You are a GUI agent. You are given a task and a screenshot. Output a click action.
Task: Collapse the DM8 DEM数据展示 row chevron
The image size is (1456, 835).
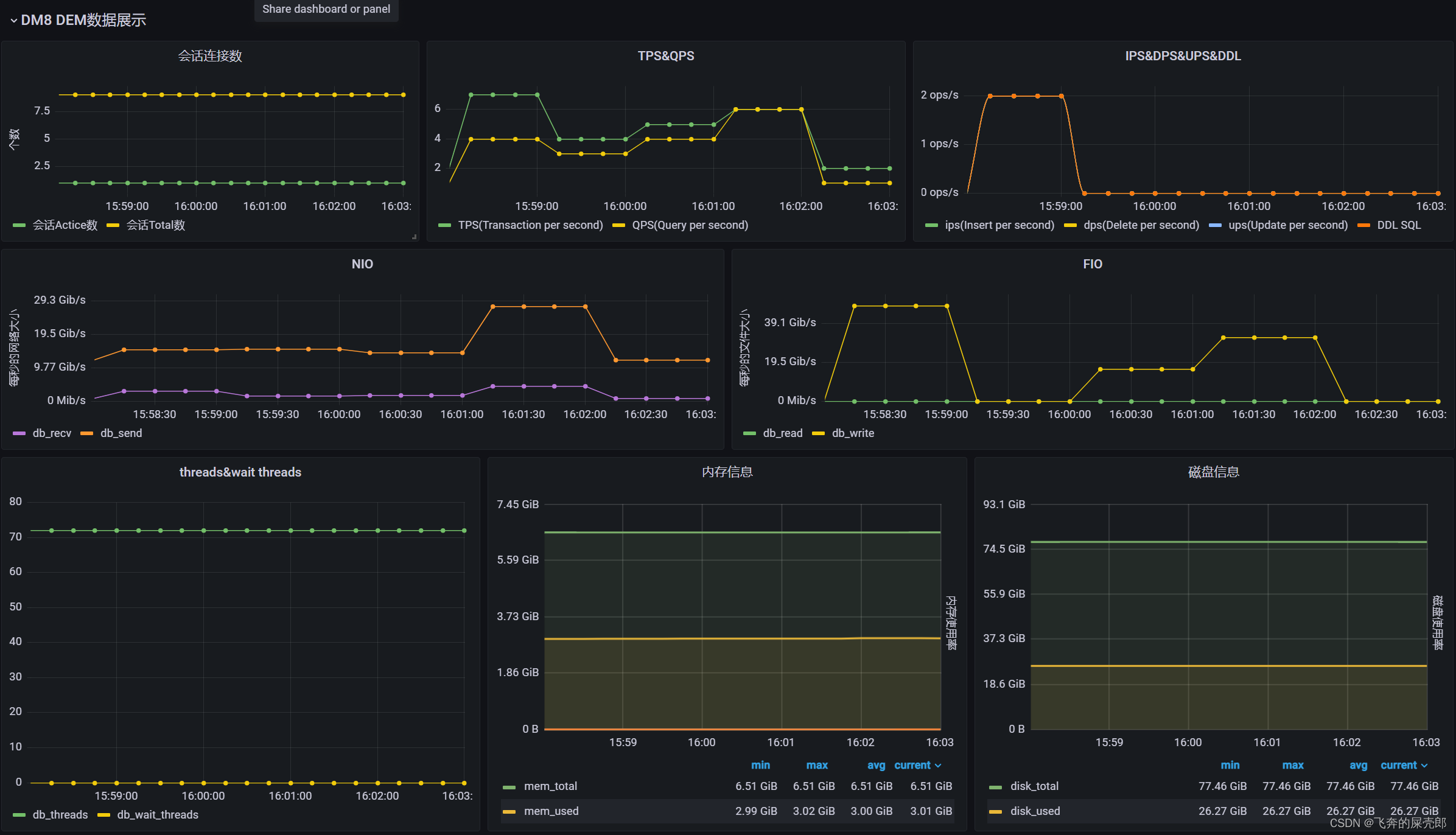click(x=13, y=21)
